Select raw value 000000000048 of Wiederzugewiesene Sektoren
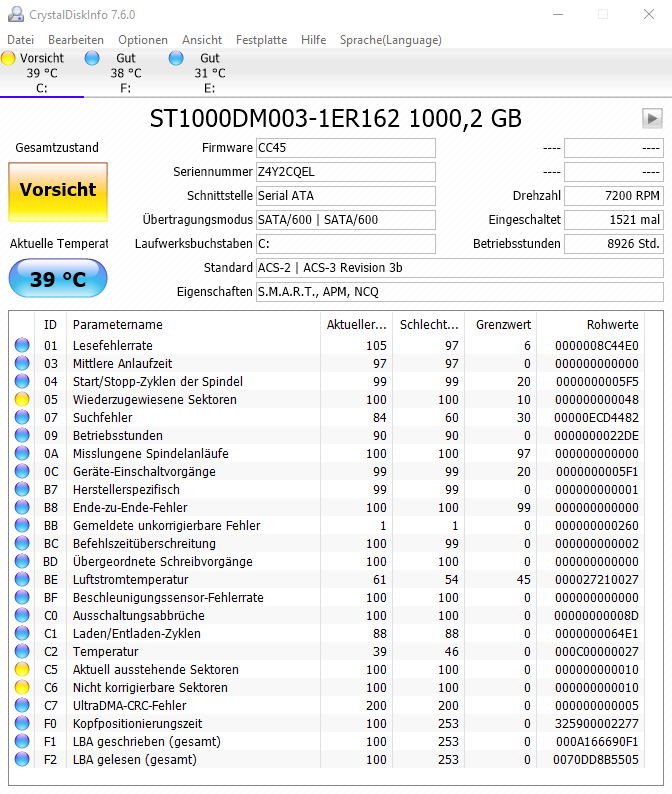 (597, 400)
